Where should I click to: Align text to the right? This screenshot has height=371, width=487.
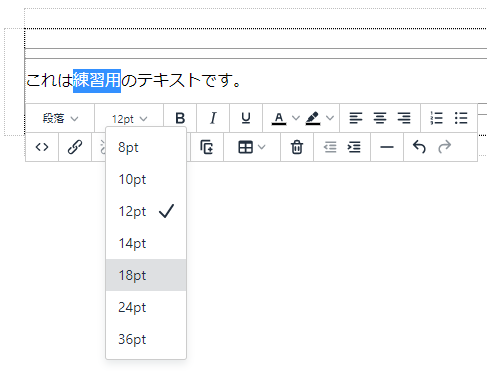pos(404,118)
